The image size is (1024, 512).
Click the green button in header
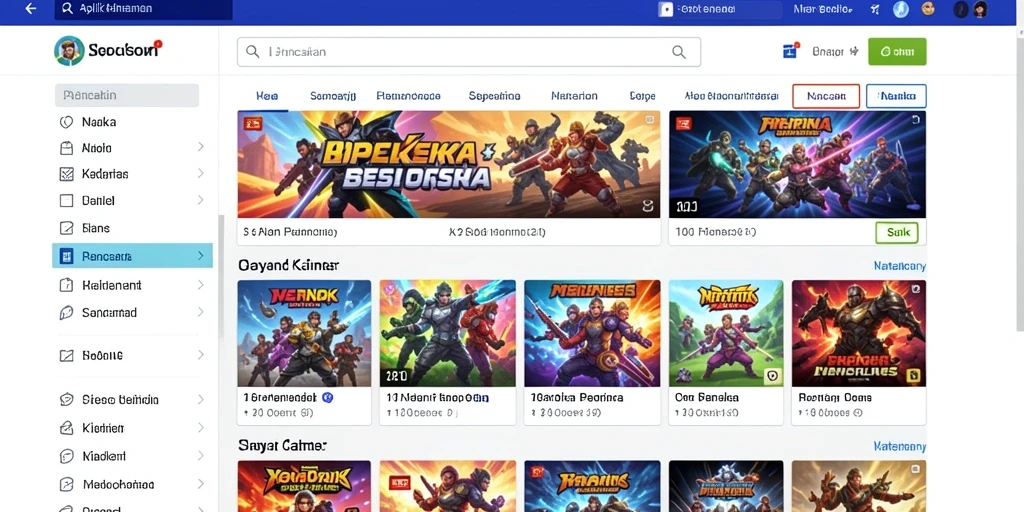[x=897, y=52]
